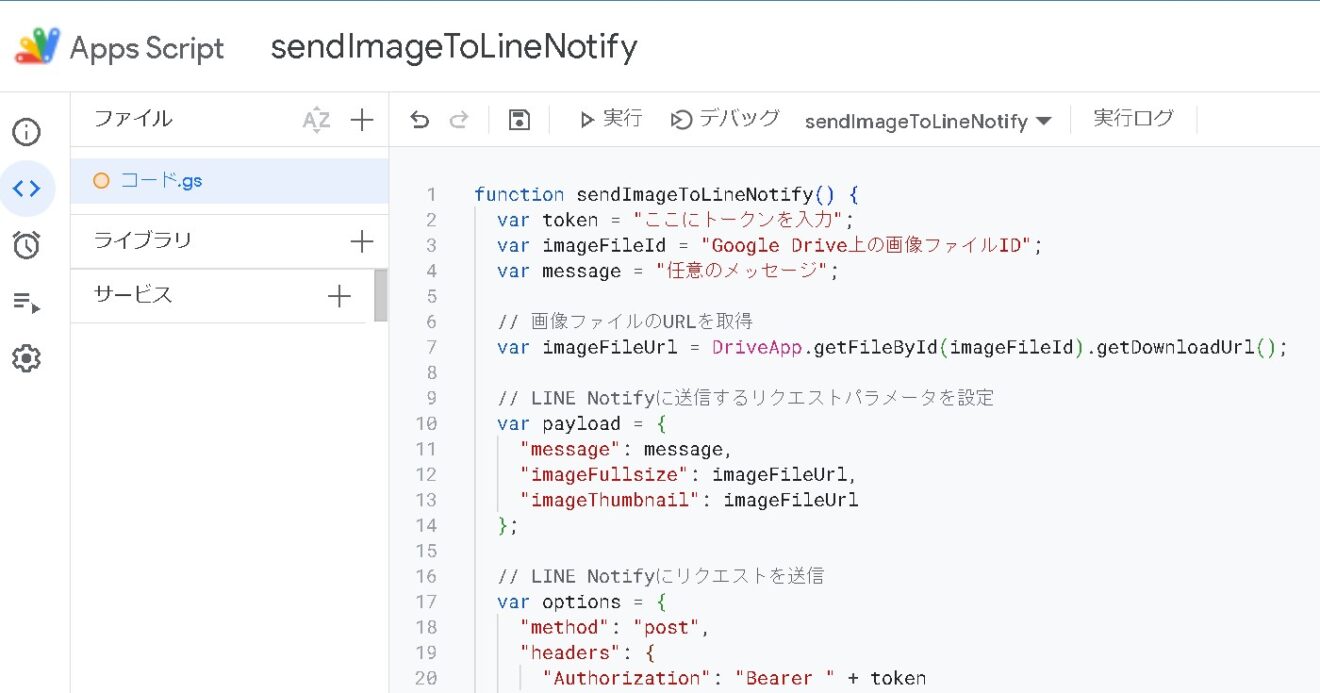Add a new service with the plus button
1320x693 pixels.
point(339,296)
